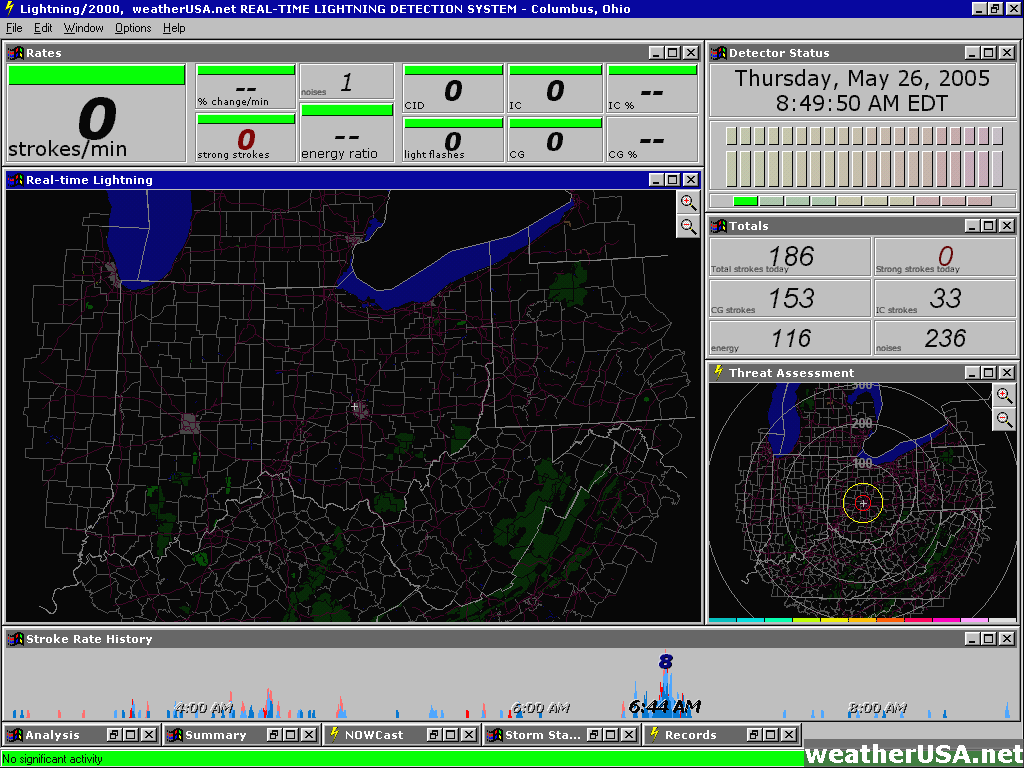Restore the minimized Analysis window

tap(114, 735)
